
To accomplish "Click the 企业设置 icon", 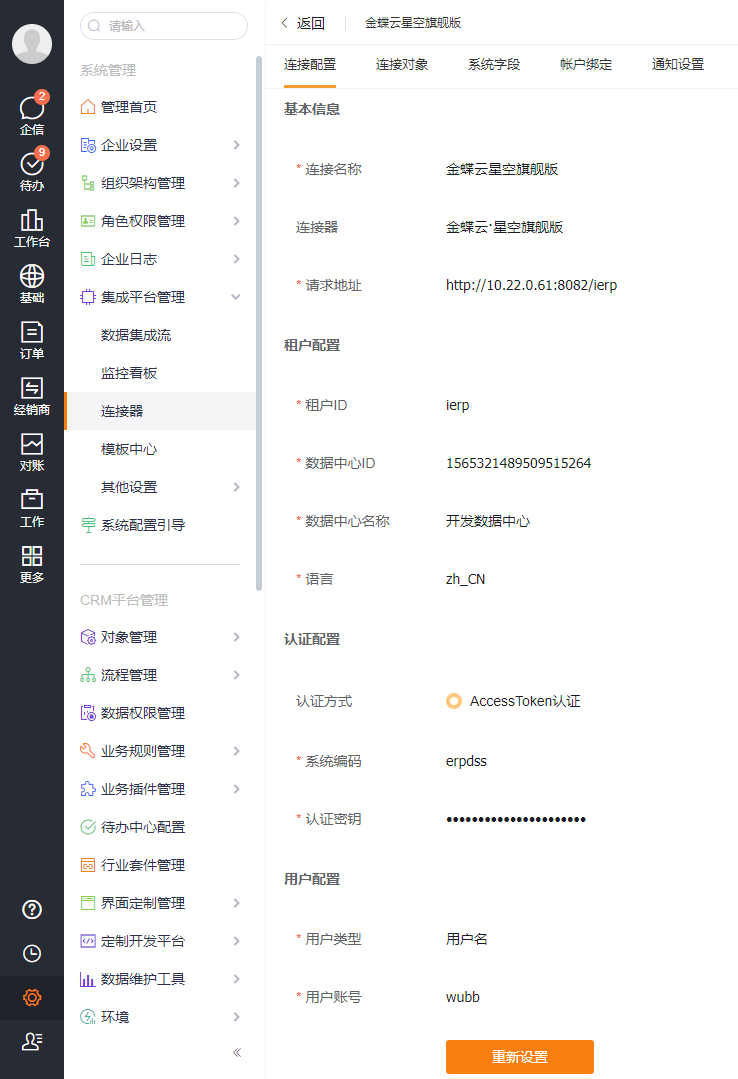I will [87, 145].
